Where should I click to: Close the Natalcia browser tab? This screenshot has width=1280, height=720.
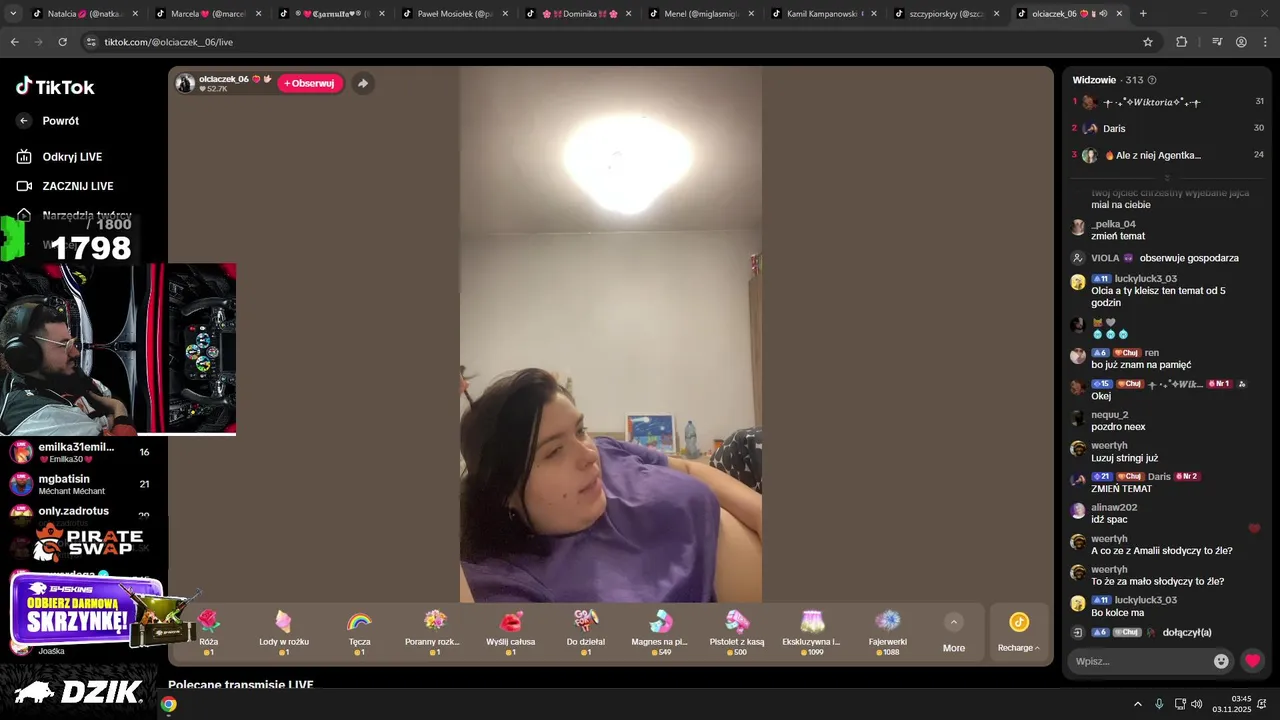pyautogui.click(x=135, y=14)
